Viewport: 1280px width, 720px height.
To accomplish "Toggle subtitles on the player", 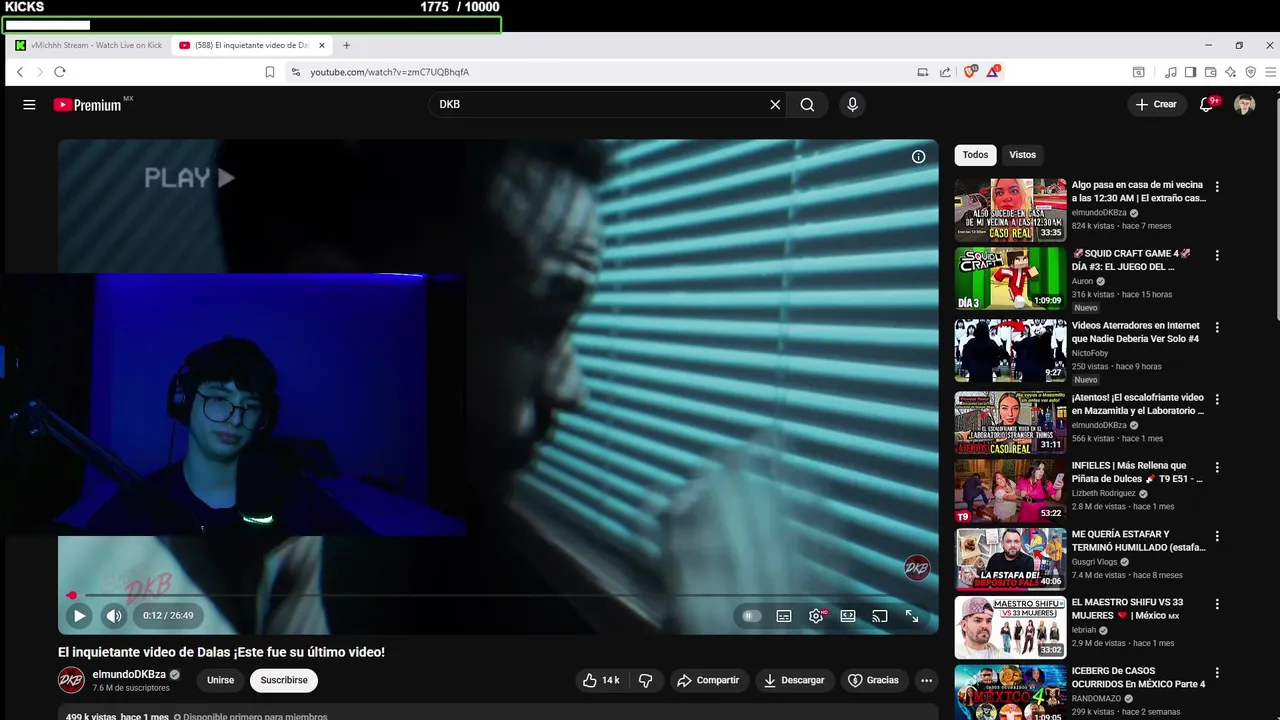I will pos(784,616).
